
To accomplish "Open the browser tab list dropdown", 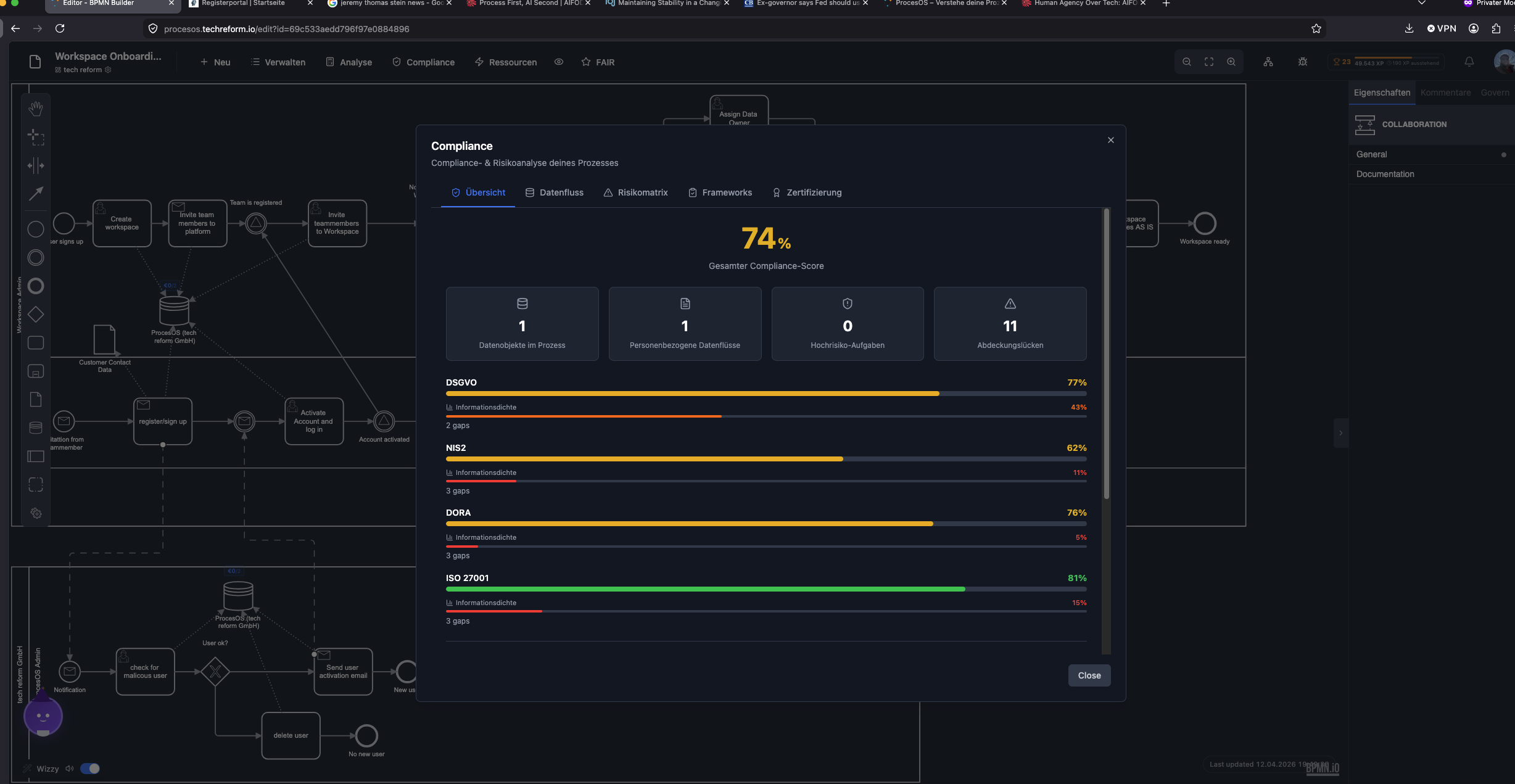I will pos(1422,4).
